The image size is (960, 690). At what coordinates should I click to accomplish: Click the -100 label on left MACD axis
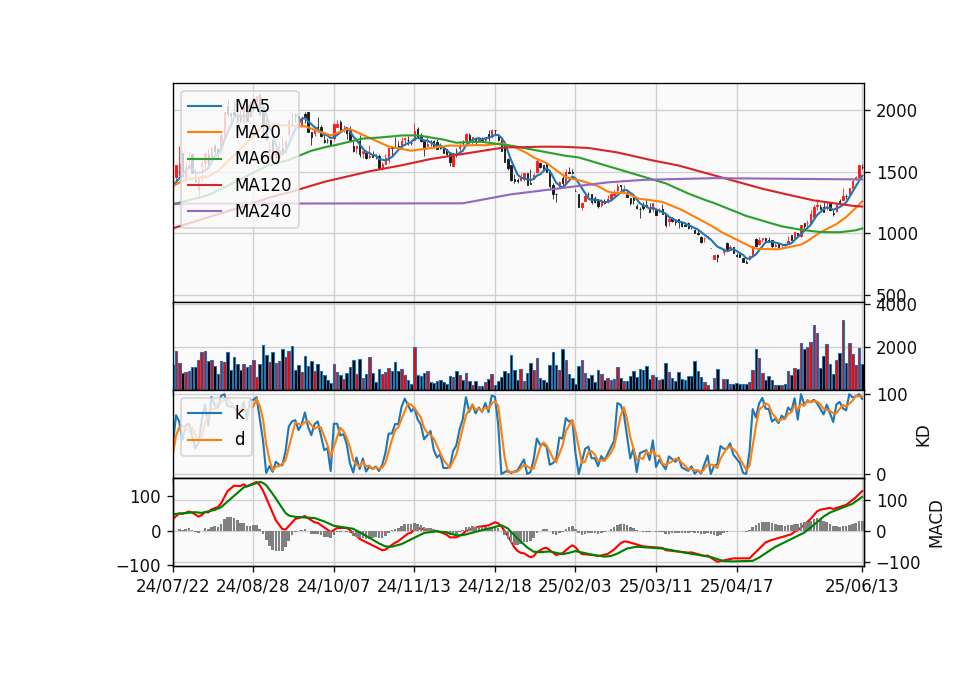[139, 564]
